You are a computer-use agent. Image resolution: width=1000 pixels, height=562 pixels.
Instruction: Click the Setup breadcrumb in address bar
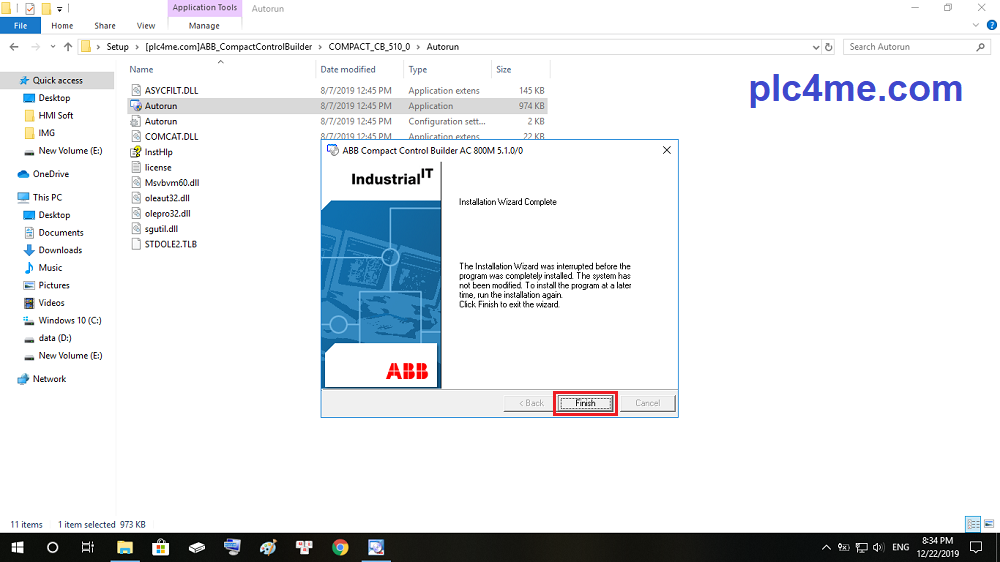[x=117, y=47]
